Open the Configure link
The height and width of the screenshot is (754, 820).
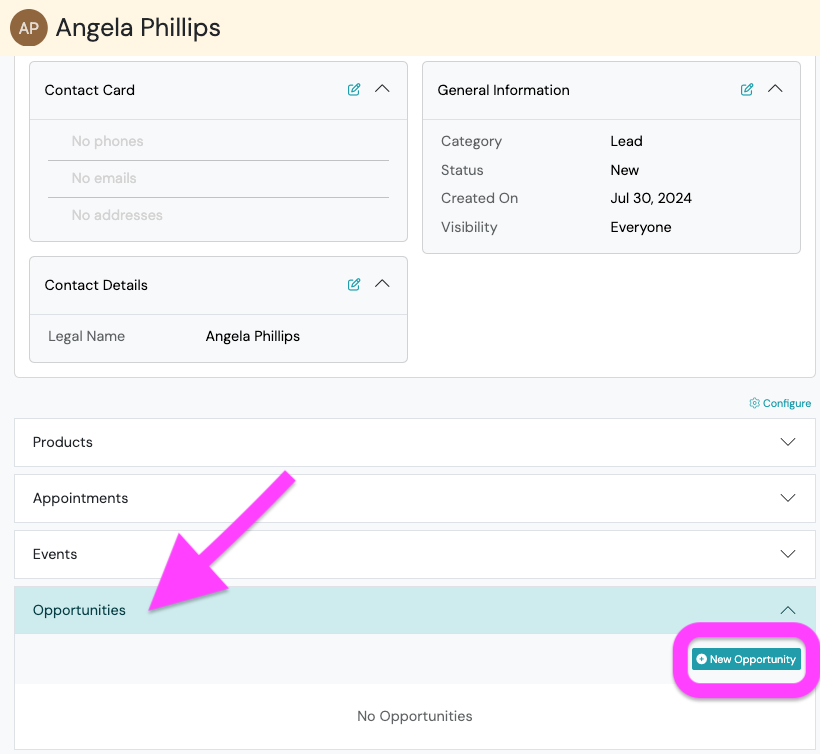click(x=780, y=403)
